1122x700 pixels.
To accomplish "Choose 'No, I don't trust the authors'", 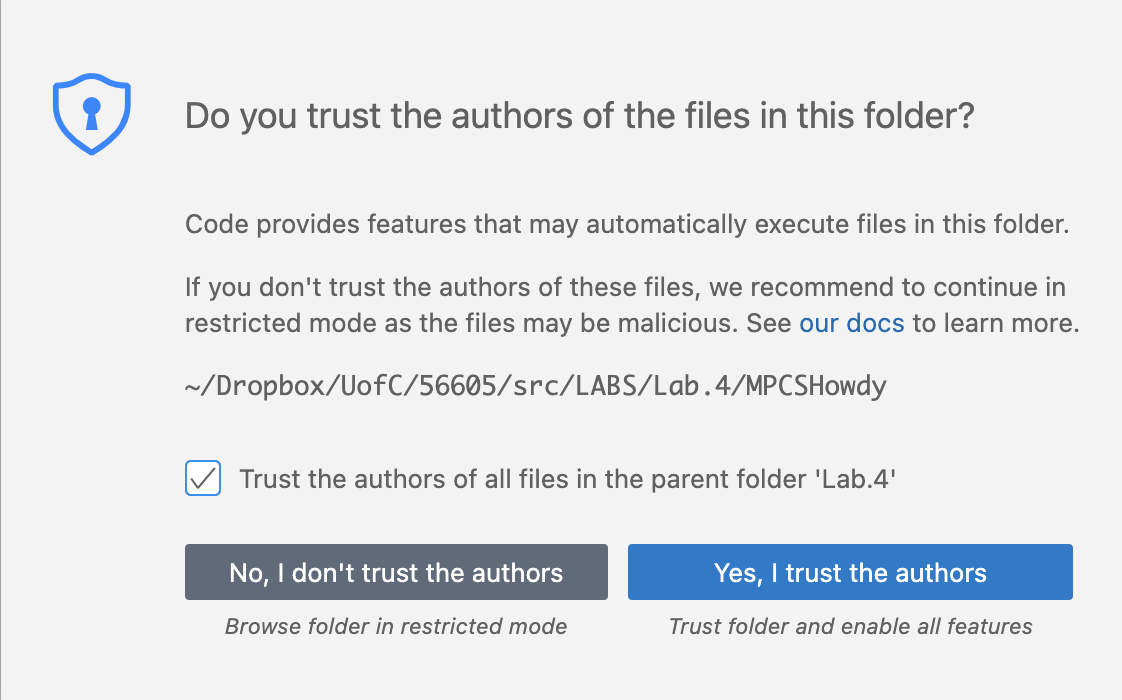I will [396, 572].
